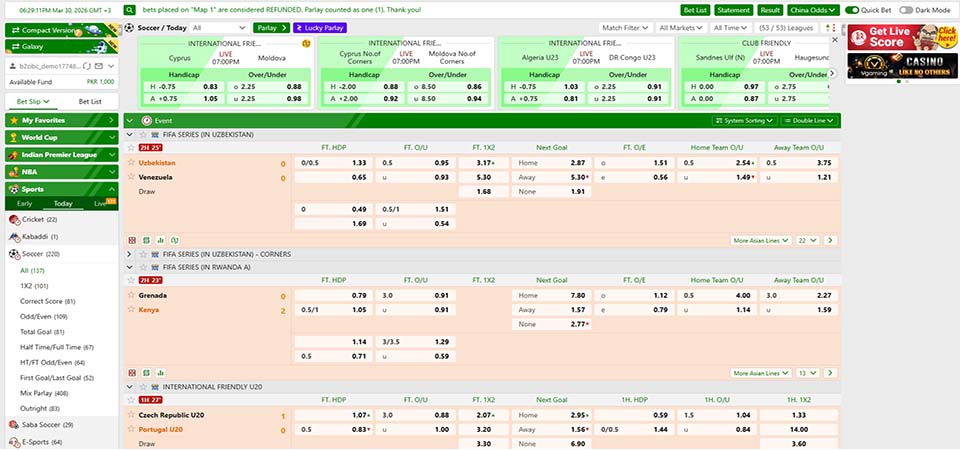
Task: Click green arrow next to 13 dropdown
Action: (830, 373)
